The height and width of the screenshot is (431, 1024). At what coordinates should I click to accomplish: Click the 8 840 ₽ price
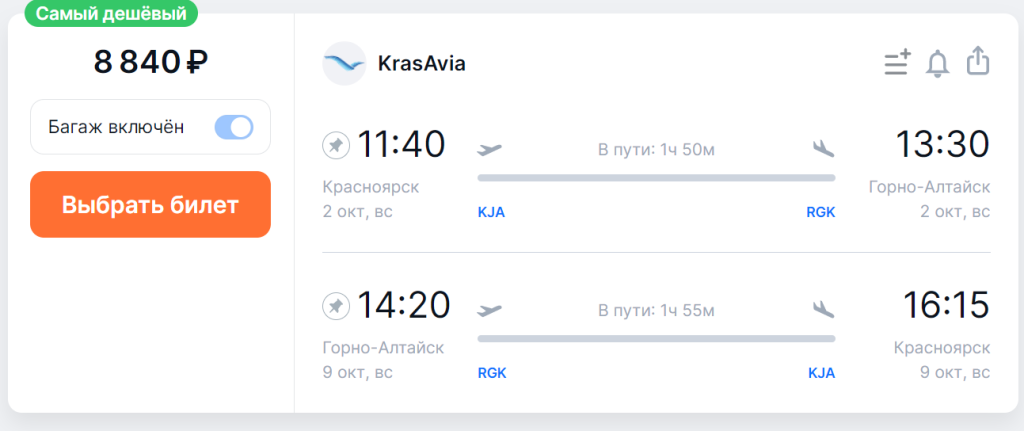point(150,62)
